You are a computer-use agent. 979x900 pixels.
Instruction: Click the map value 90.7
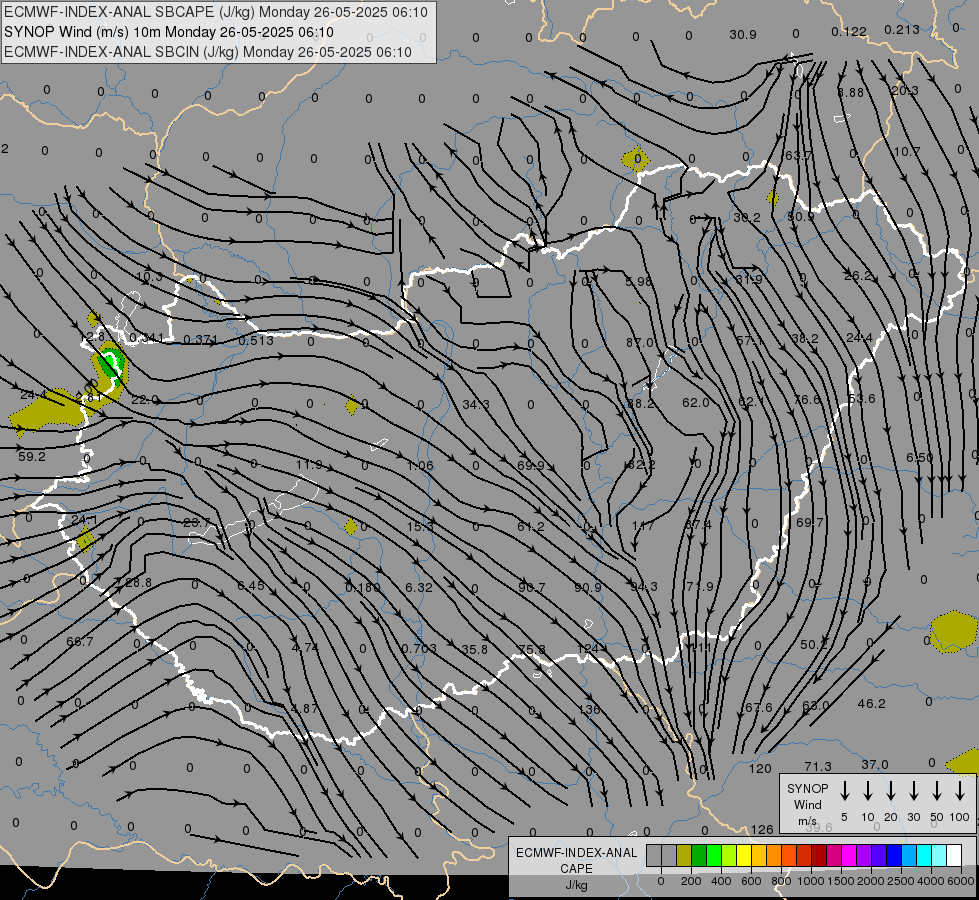click(531, 588)
